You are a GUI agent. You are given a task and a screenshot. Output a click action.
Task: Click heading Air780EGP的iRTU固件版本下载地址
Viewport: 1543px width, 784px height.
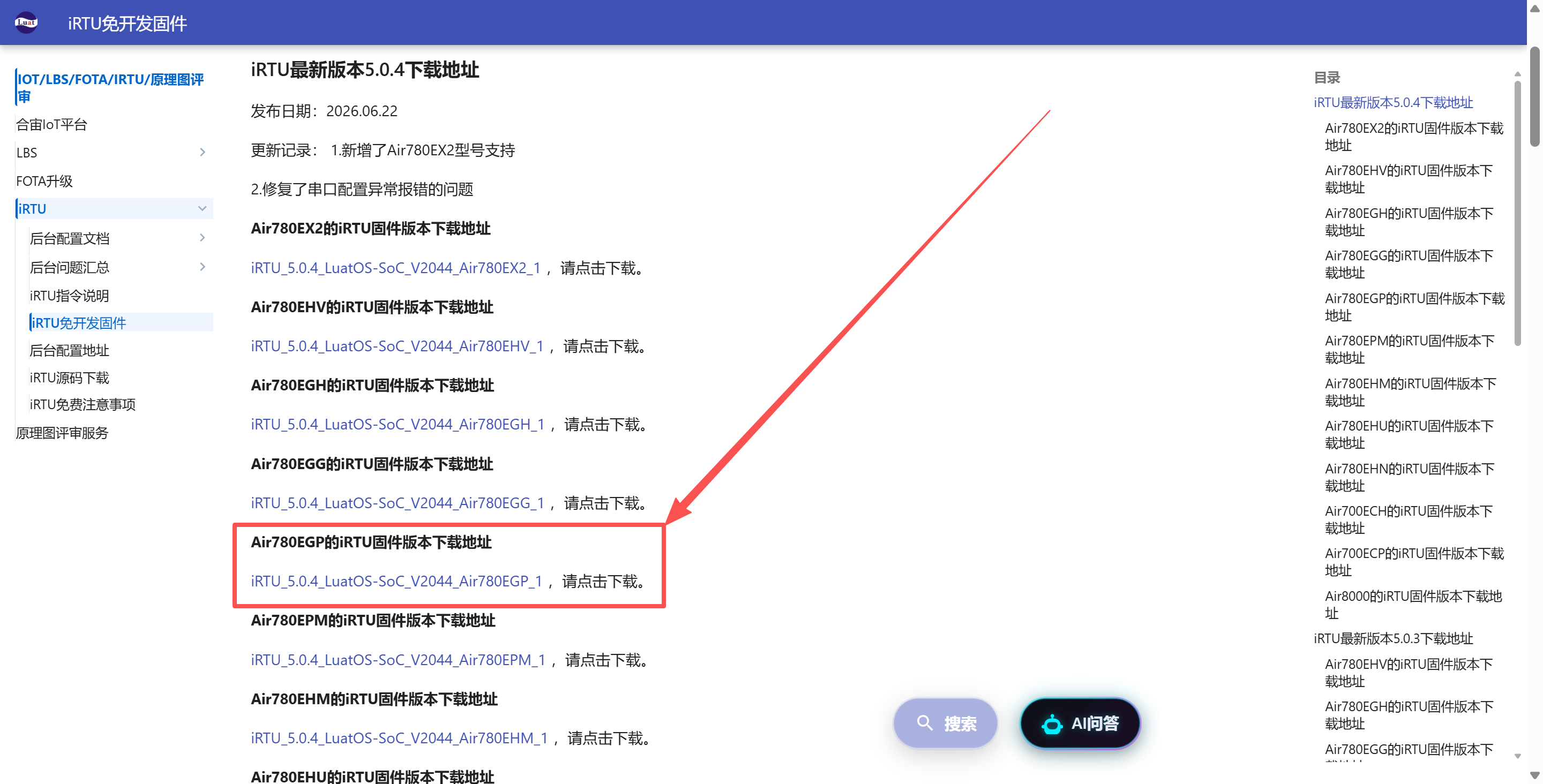coord(371,542)
